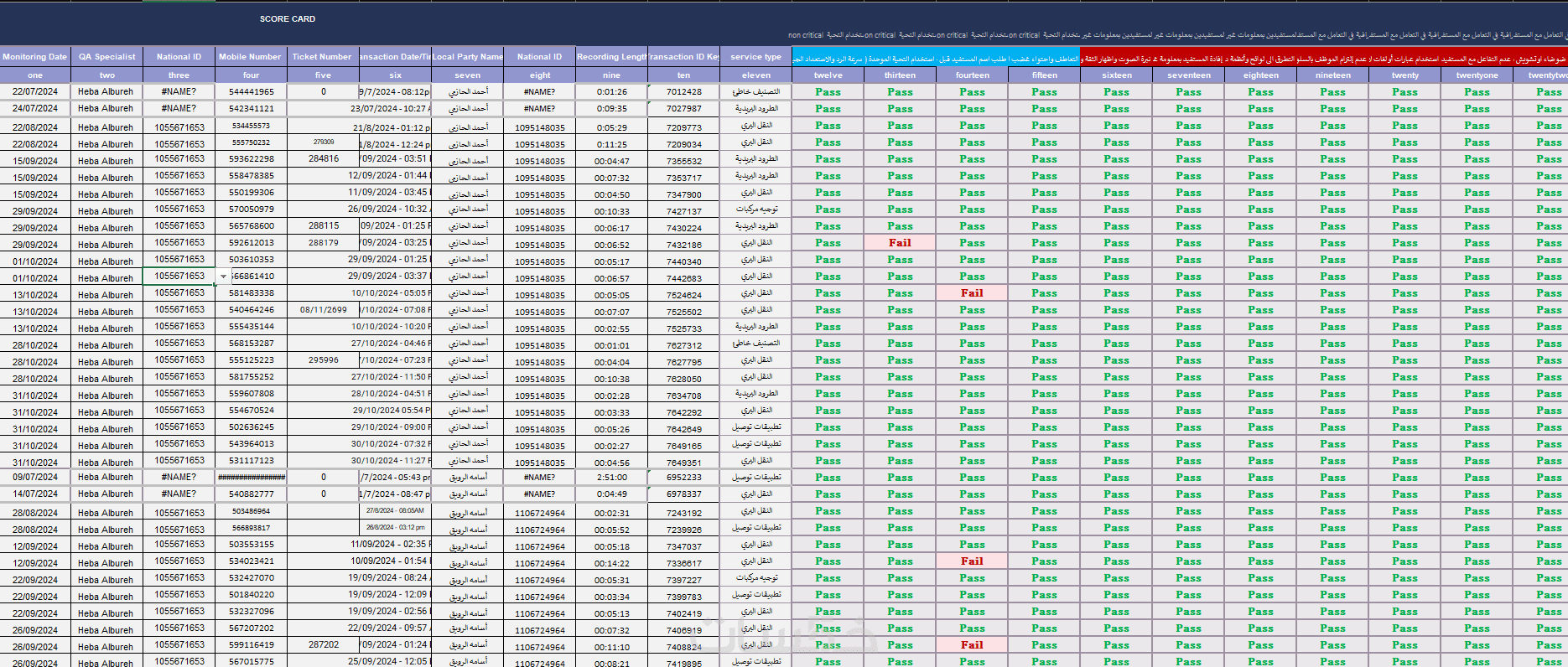This screenshot has width=1568, height=667.
Task: Select the '#############' mobile number cell
Action: (251, 478)
